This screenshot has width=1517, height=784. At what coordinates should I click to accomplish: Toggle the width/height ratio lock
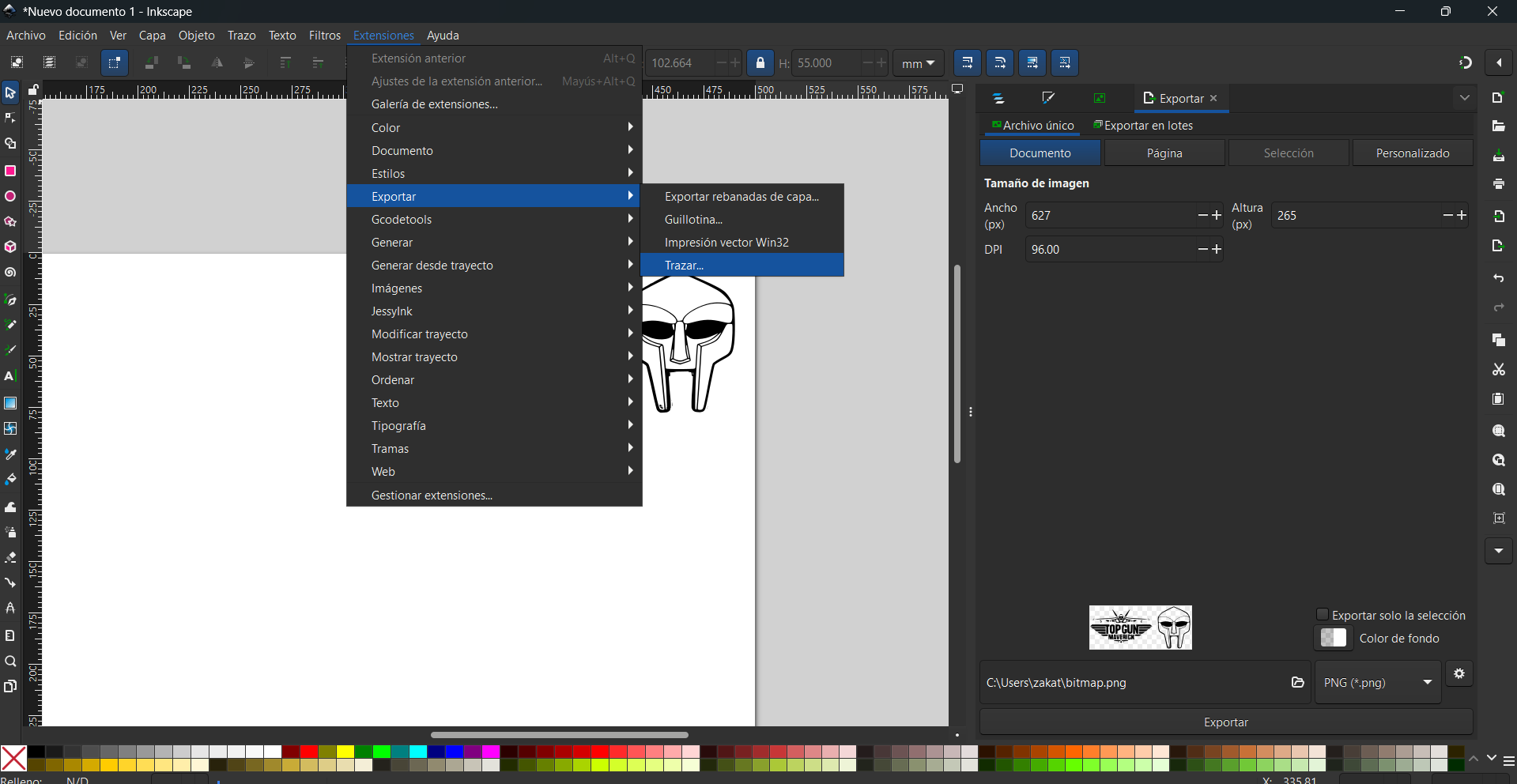click(x=760, y=63)
